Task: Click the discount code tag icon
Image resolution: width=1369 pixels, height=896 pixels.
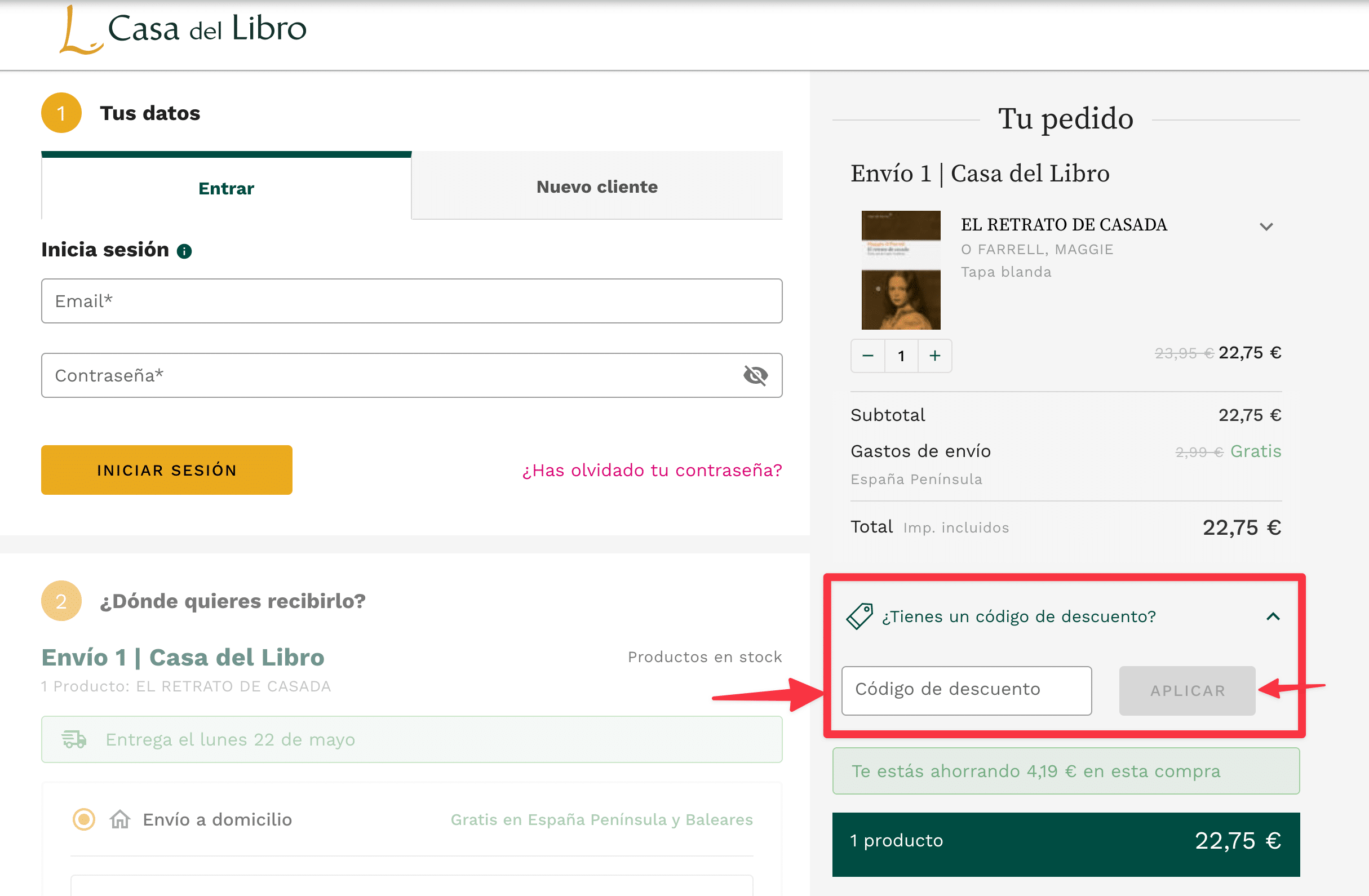Action: pos(859,616)
